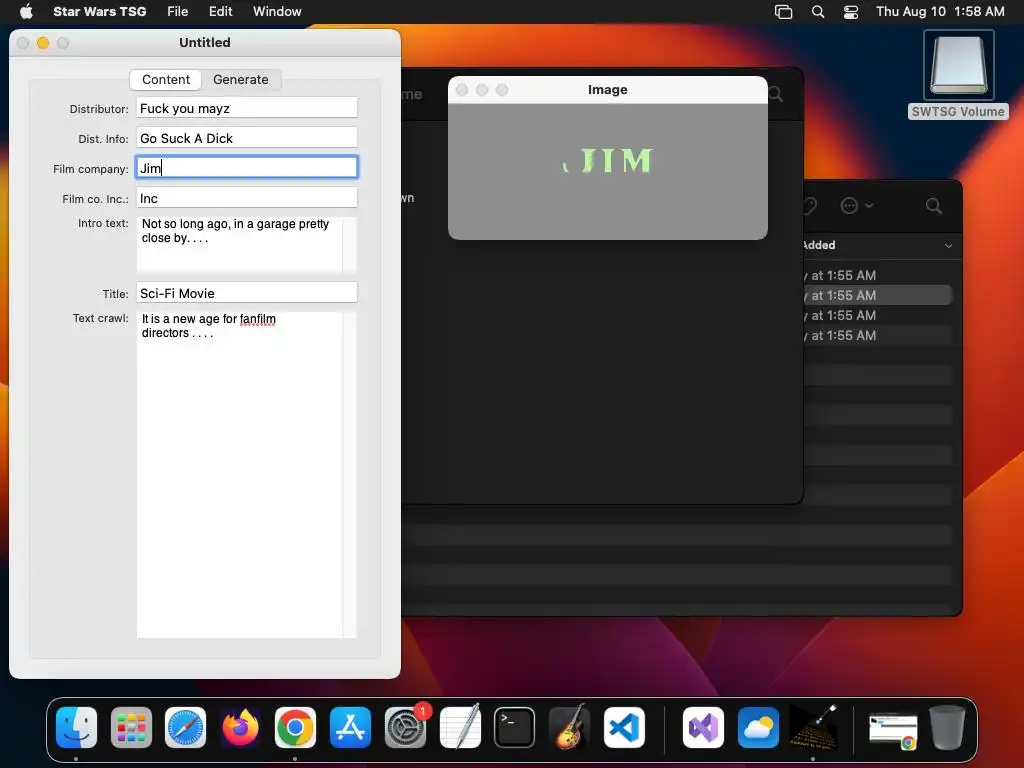Click the Film co. Inc. field
This screenshot has height=768, width=1024.
click(247, 198)
